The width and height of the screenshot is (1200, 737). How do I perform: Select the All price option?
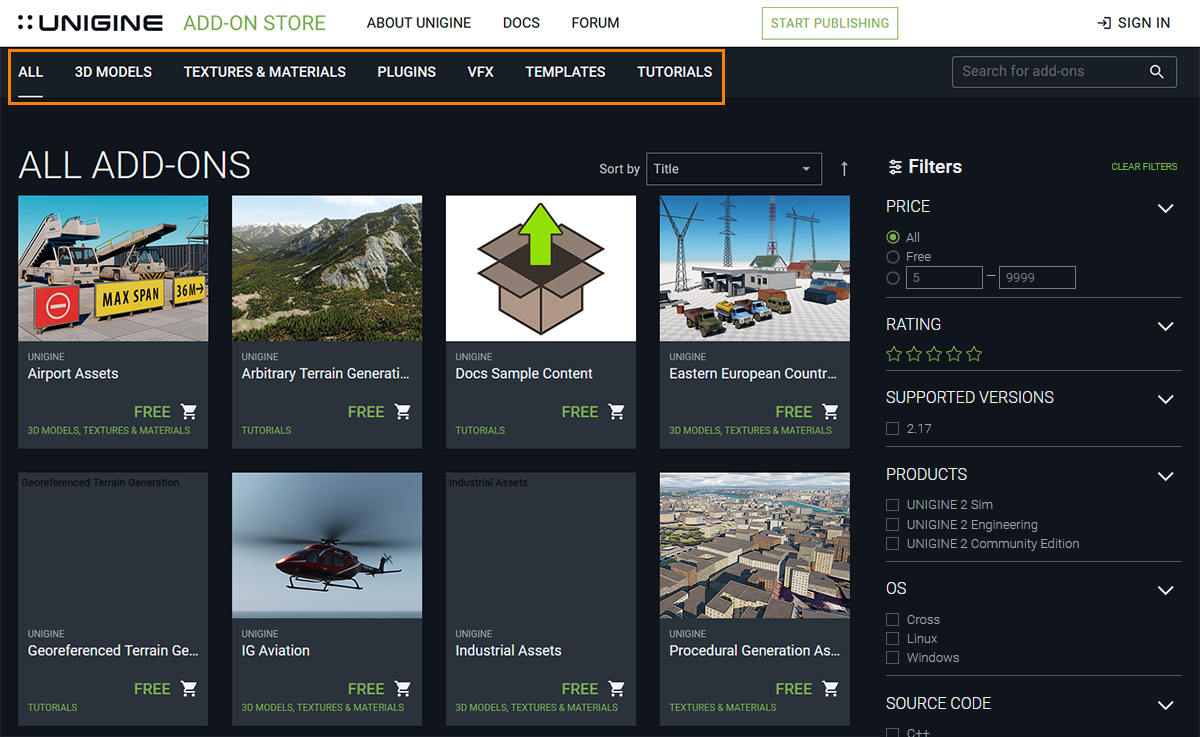[893, 237]
